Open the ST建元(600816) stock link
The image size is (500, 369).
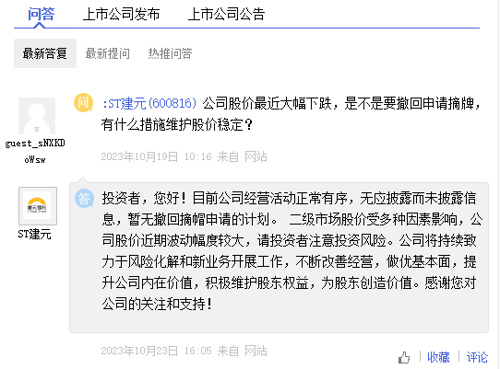(150, 103)
